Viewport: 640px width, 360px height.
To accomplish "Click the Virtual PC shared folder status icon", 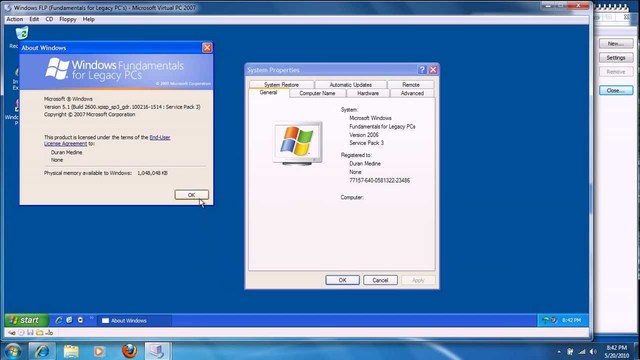I will tap(40, 333).
